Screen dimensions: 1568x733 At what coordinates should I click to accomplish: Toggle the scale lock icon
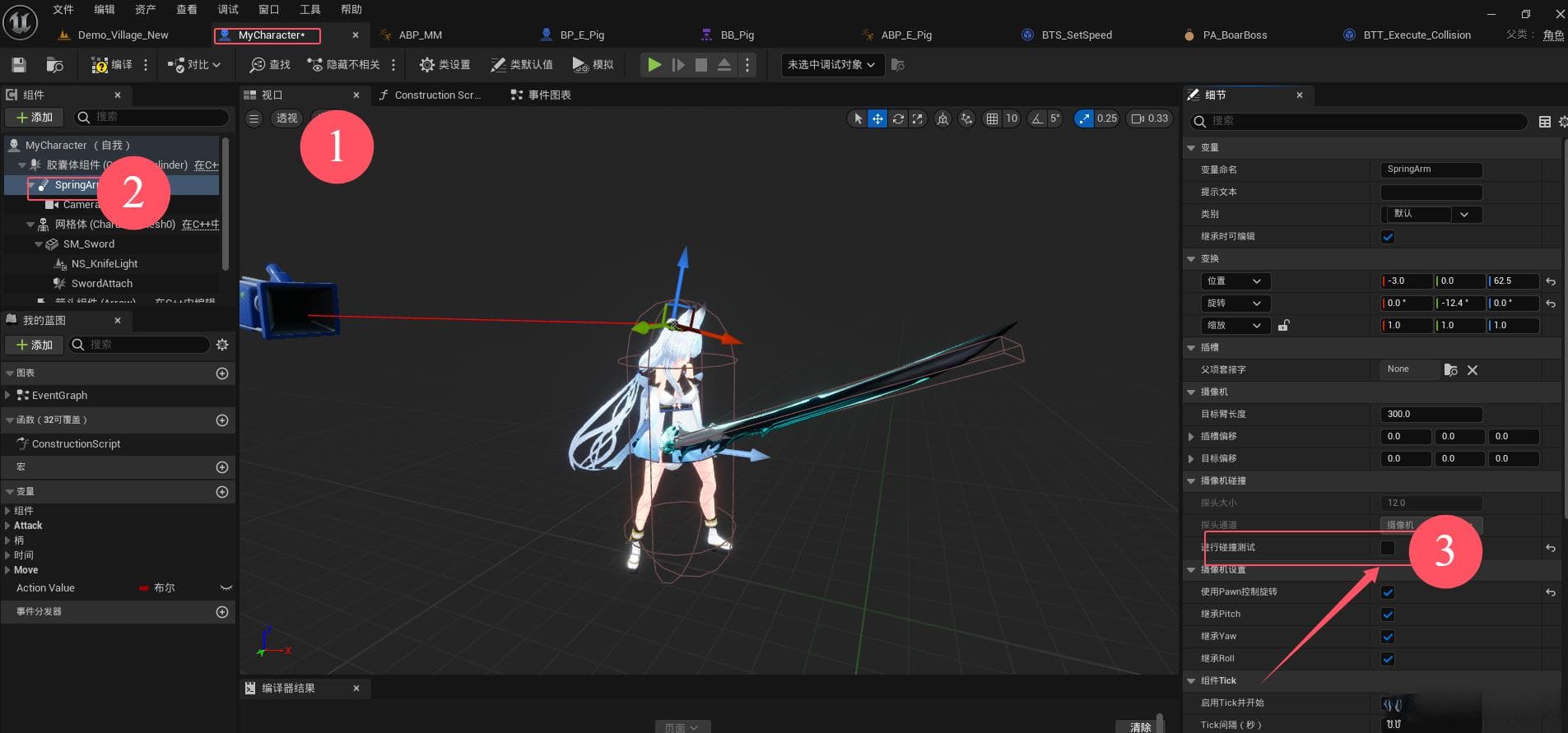click(x=1283, y=326)
